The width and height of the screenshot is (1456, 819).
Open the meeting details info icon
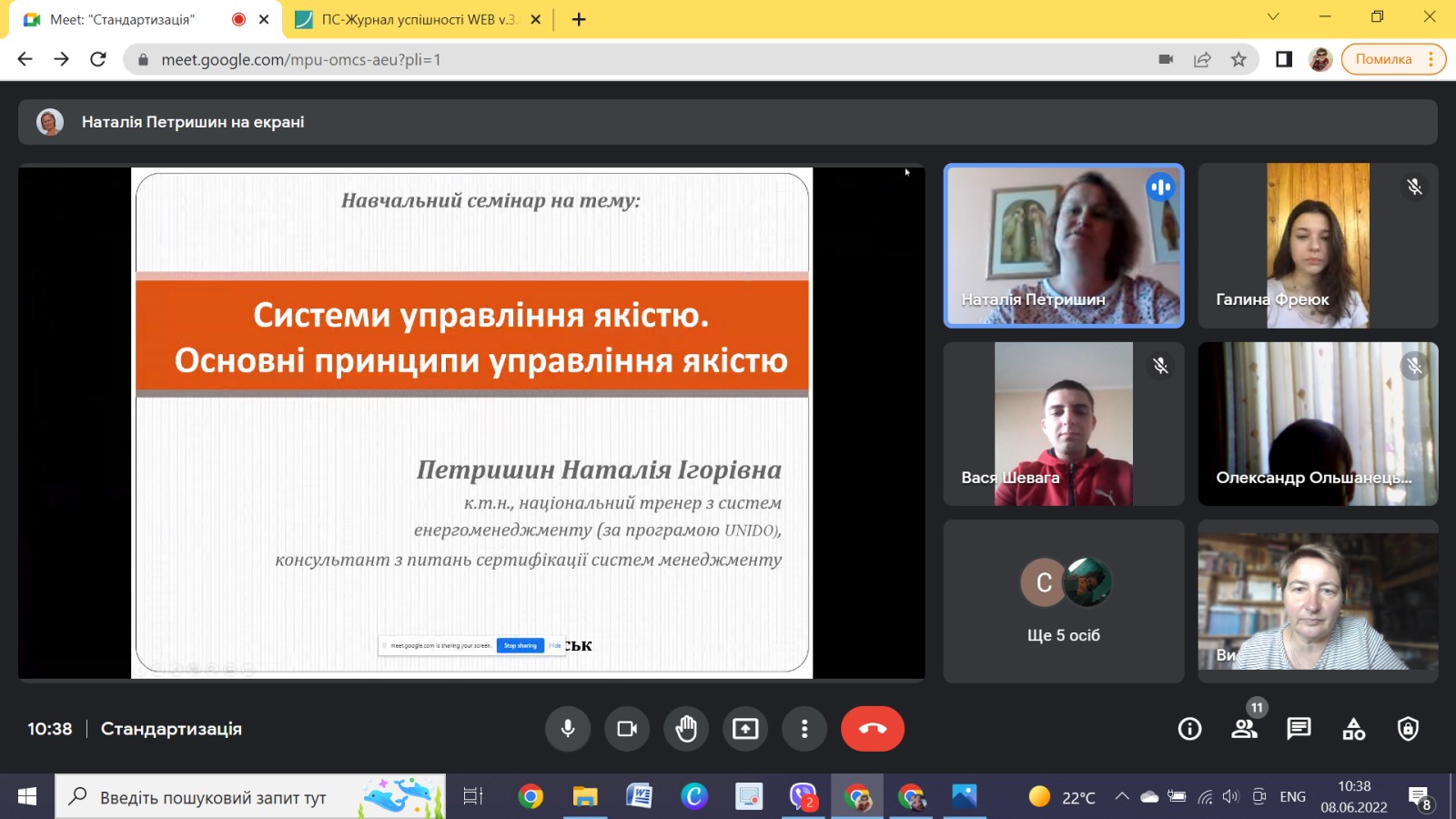click(x=1188, y=729)
